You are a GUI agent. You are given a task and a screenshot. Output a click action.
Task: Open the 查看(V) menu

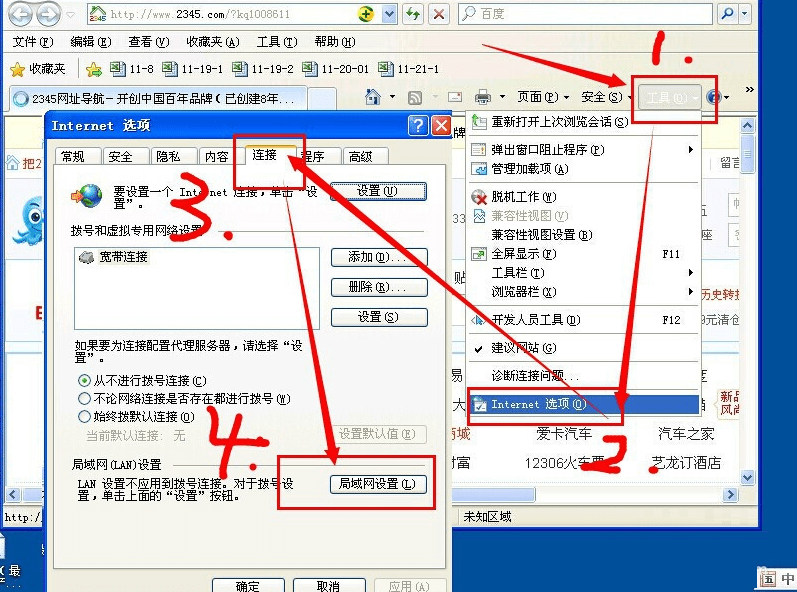(148, 42)
